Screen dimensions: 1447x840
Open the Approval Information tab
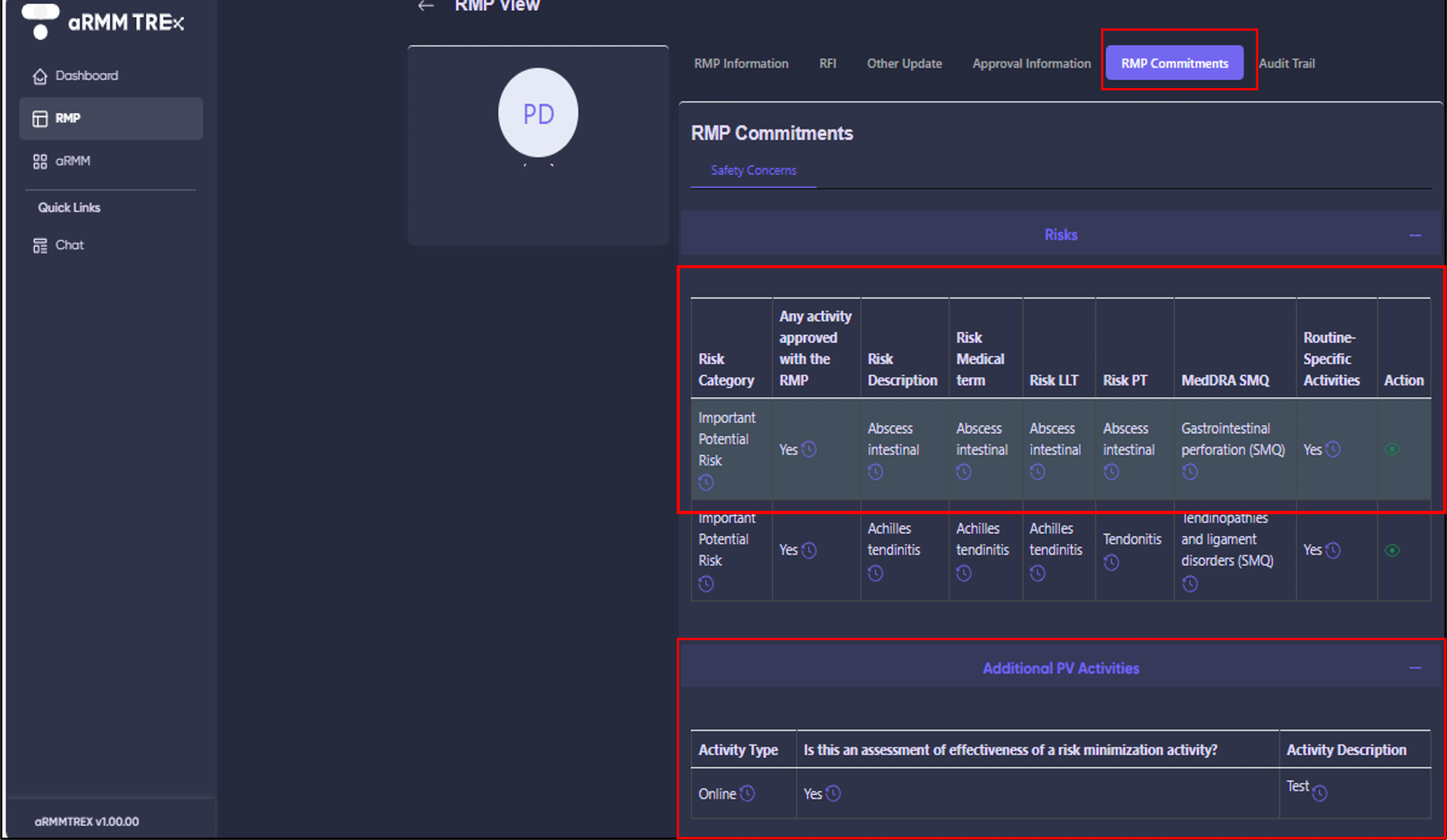tap(1031, 64)
